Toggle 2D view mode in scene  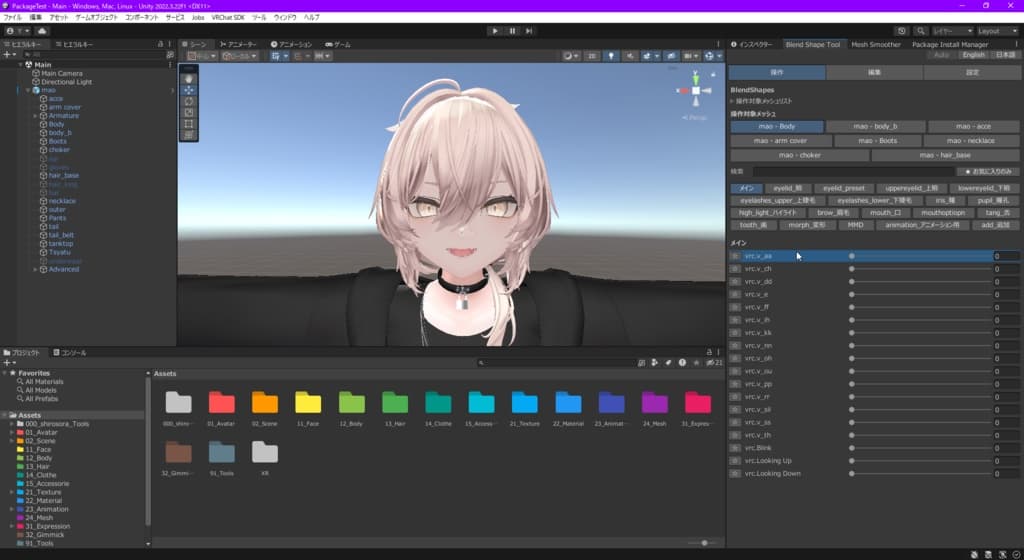click(592, 56)
